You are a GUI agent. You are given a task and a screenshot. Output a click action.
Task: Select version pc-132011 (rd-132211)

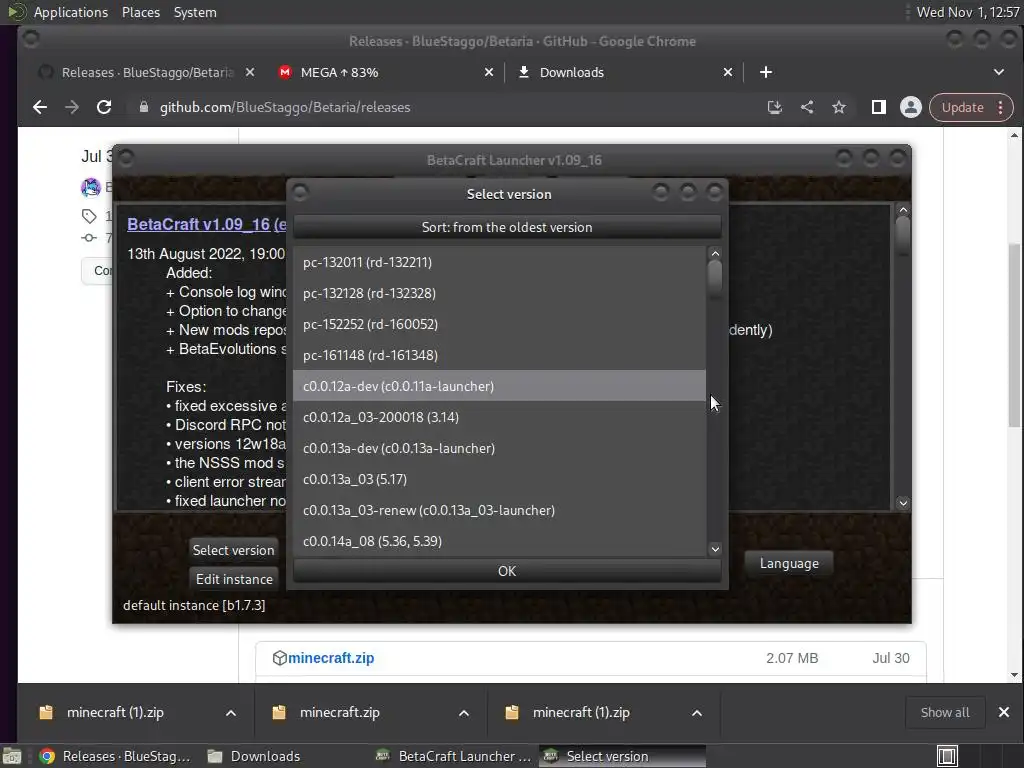499,262
